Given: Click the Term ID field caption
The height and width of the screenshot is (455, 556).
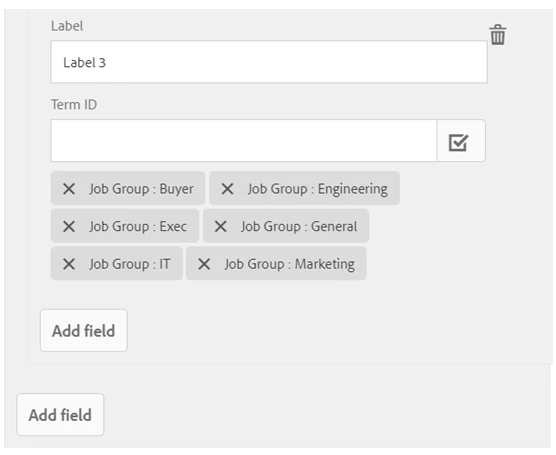Looking at the screenshot, I should coord(74,105).
